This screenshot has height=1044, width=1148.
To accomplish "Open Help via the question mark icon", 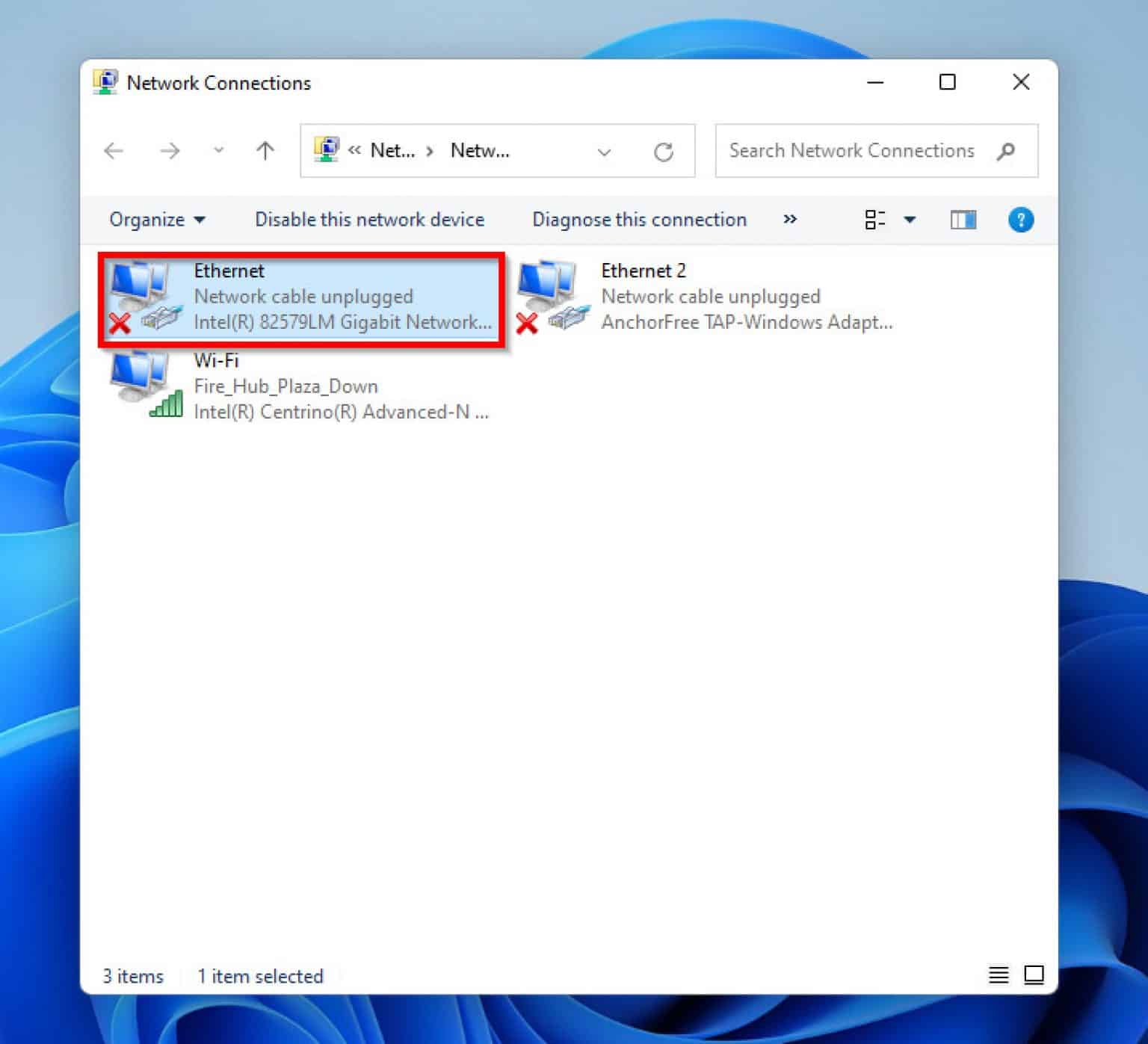I will (x=1021, y=219).
